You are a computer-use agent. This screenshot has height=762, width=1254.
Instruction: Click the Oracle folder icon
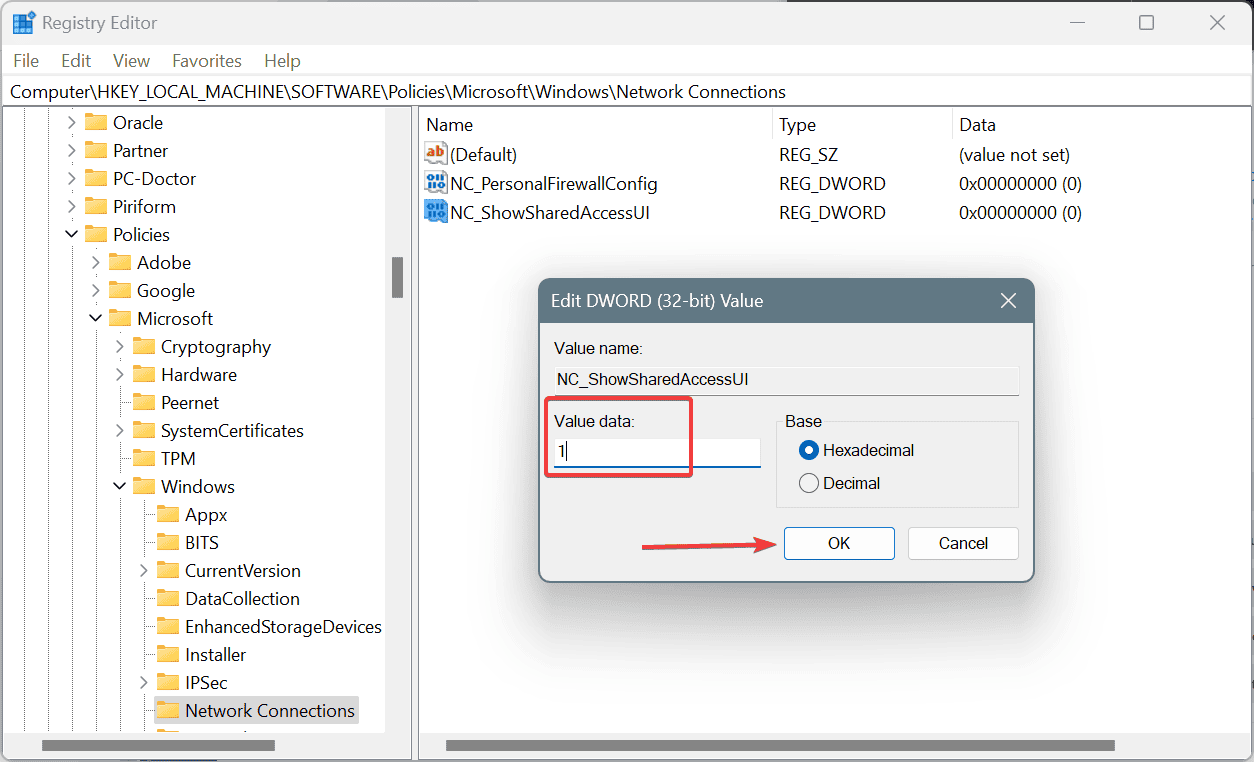(x=96, y=122)
